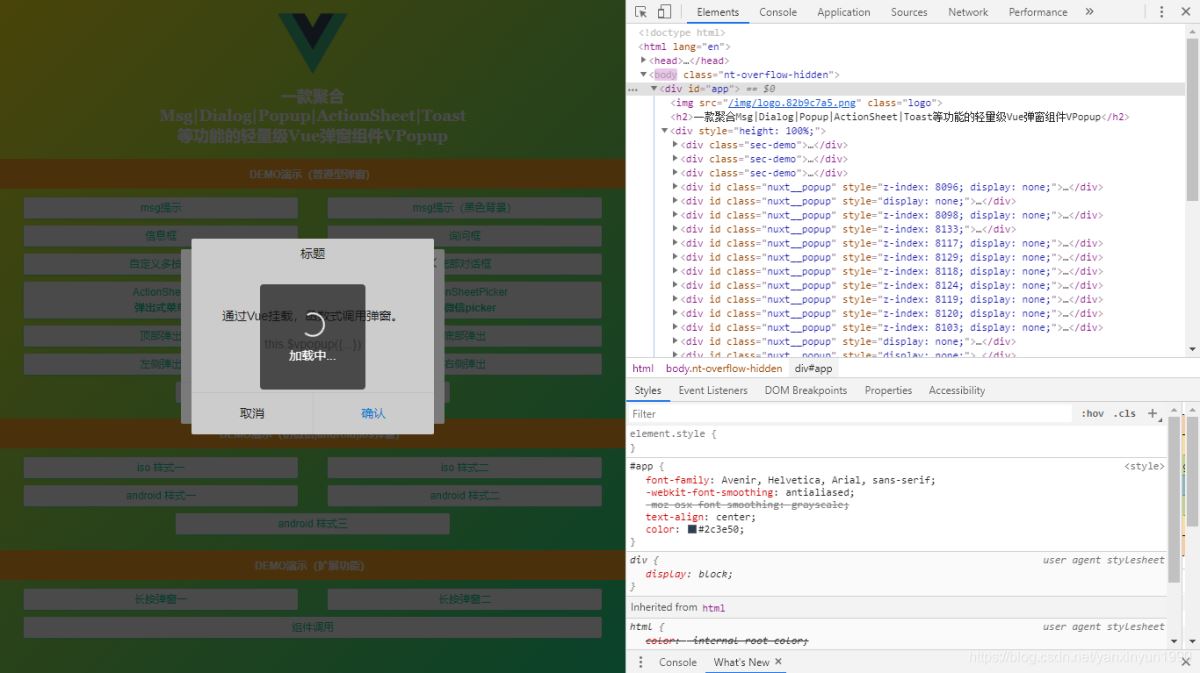Open the DevTools customize menu (three dots)

1161,11
